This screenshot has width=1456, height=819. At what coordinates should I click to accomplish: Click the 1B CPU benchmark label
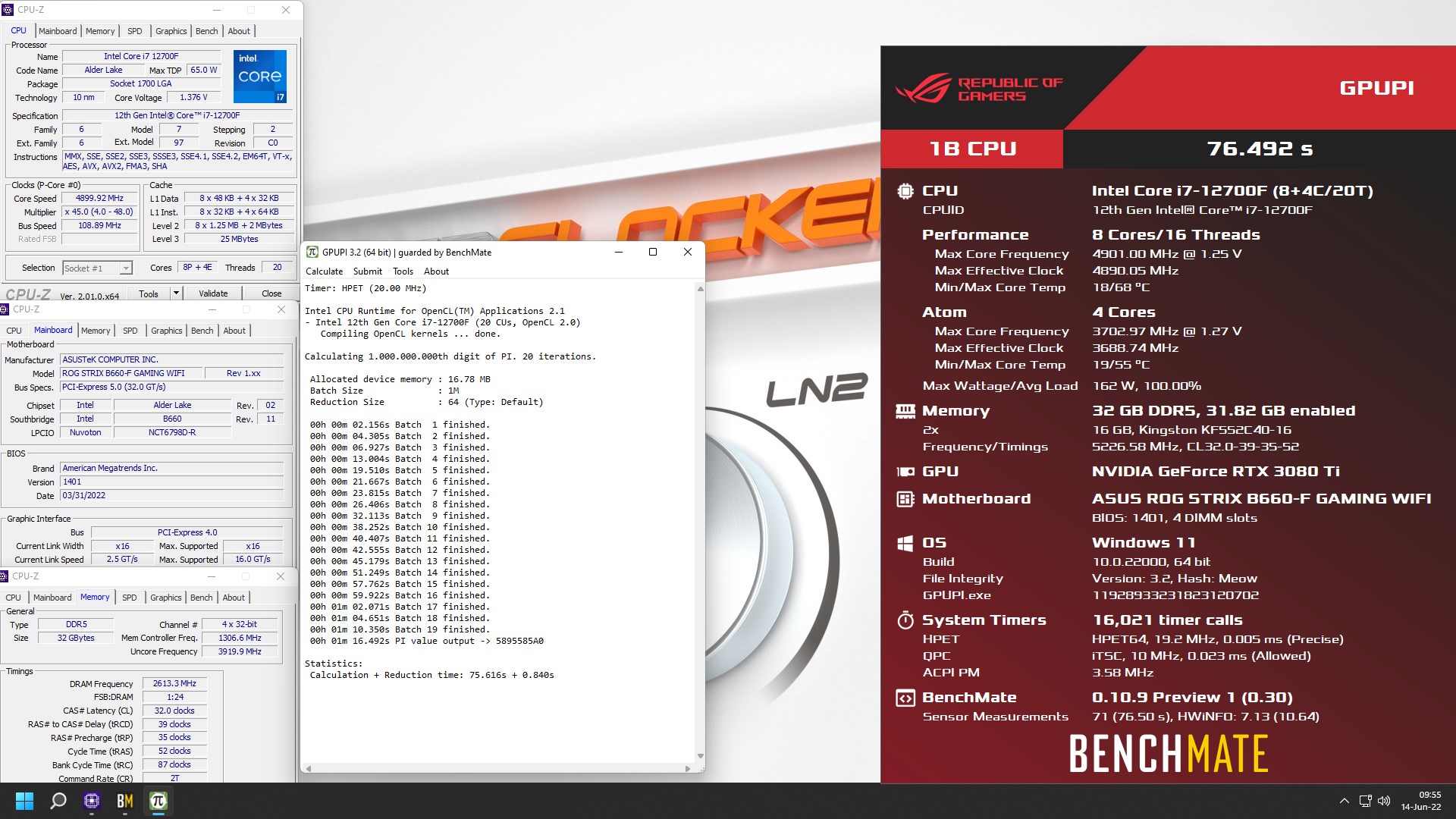(x=972, y=149)
